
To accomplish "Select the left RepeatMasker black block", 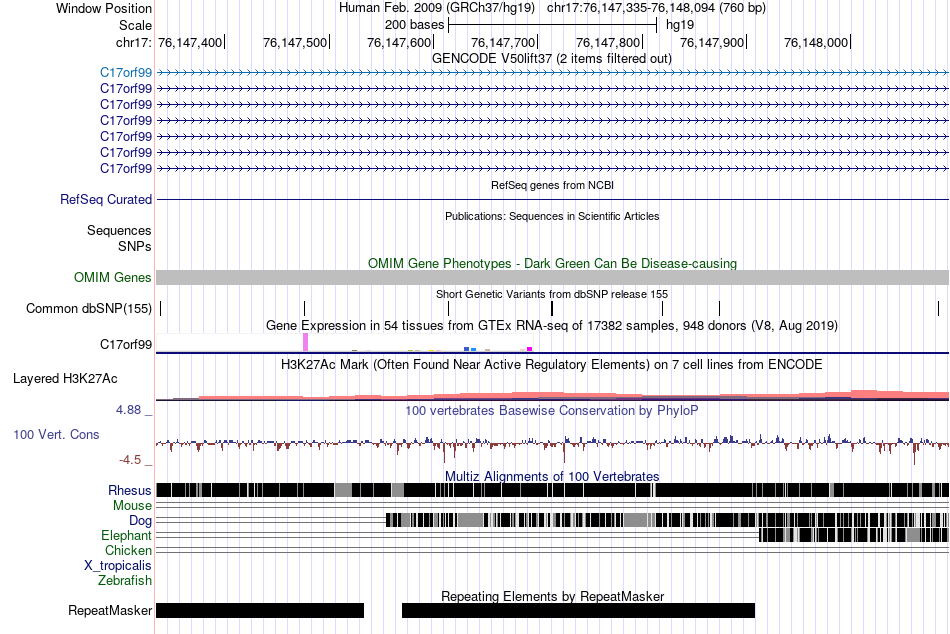I will click(260, 610).
